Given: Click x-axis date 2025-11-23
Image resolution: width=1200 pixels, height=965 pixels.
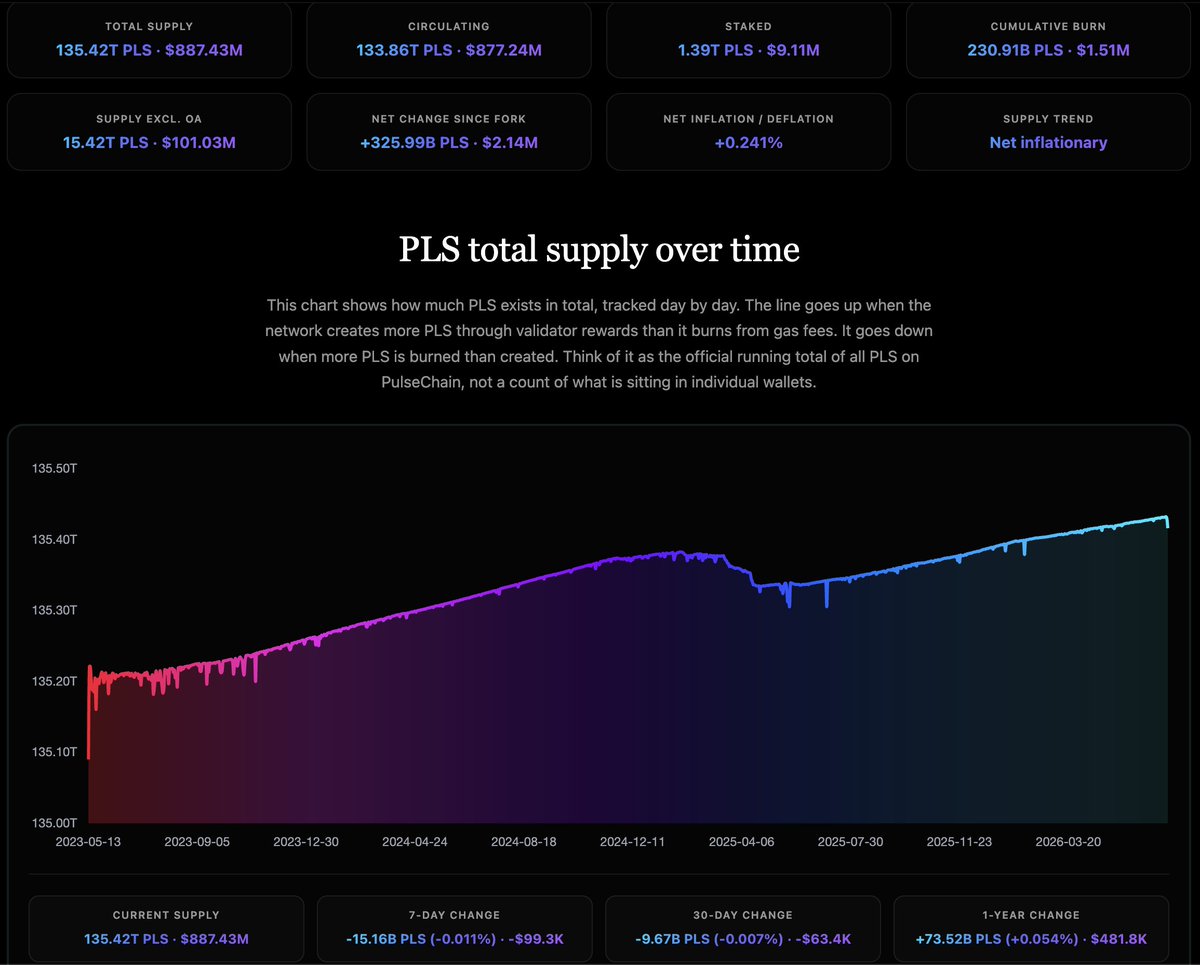Looking at the screenshot, I should (x=960, y=842).
